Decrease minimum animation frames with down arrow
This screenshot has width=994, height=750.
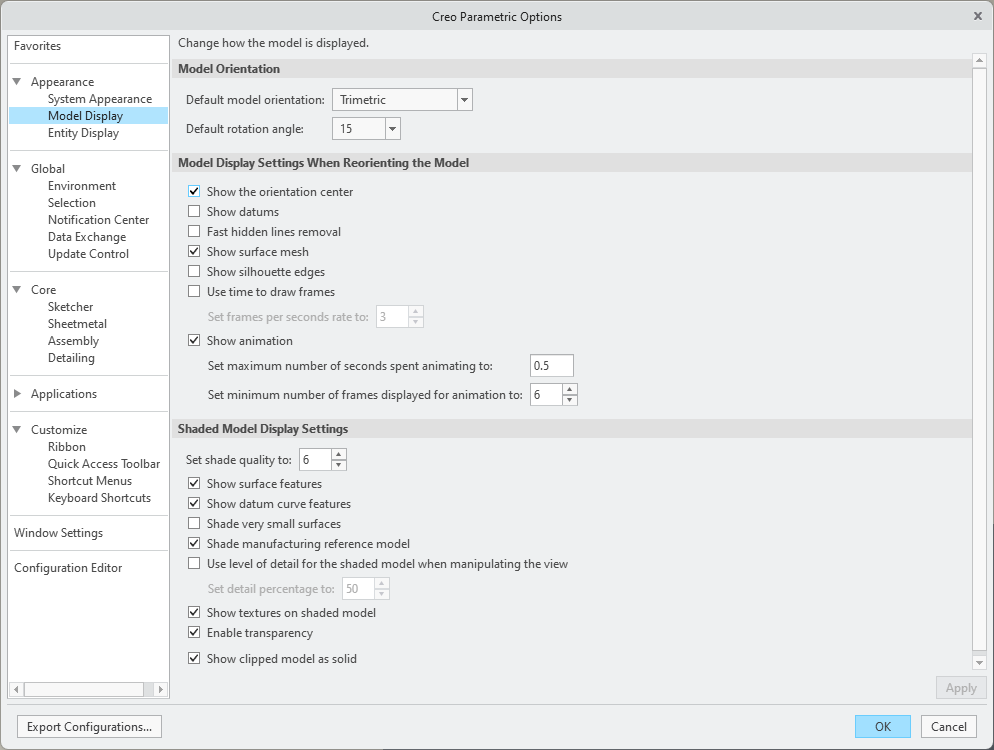click(570, 400)
